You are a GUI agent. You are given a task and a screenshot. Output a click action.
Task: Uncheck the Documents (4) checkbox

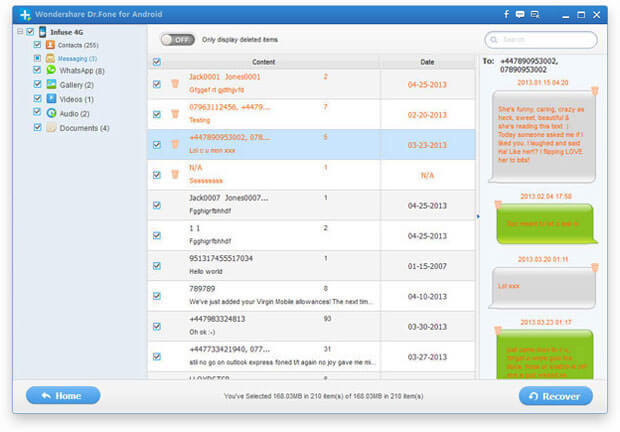(37, 127)
